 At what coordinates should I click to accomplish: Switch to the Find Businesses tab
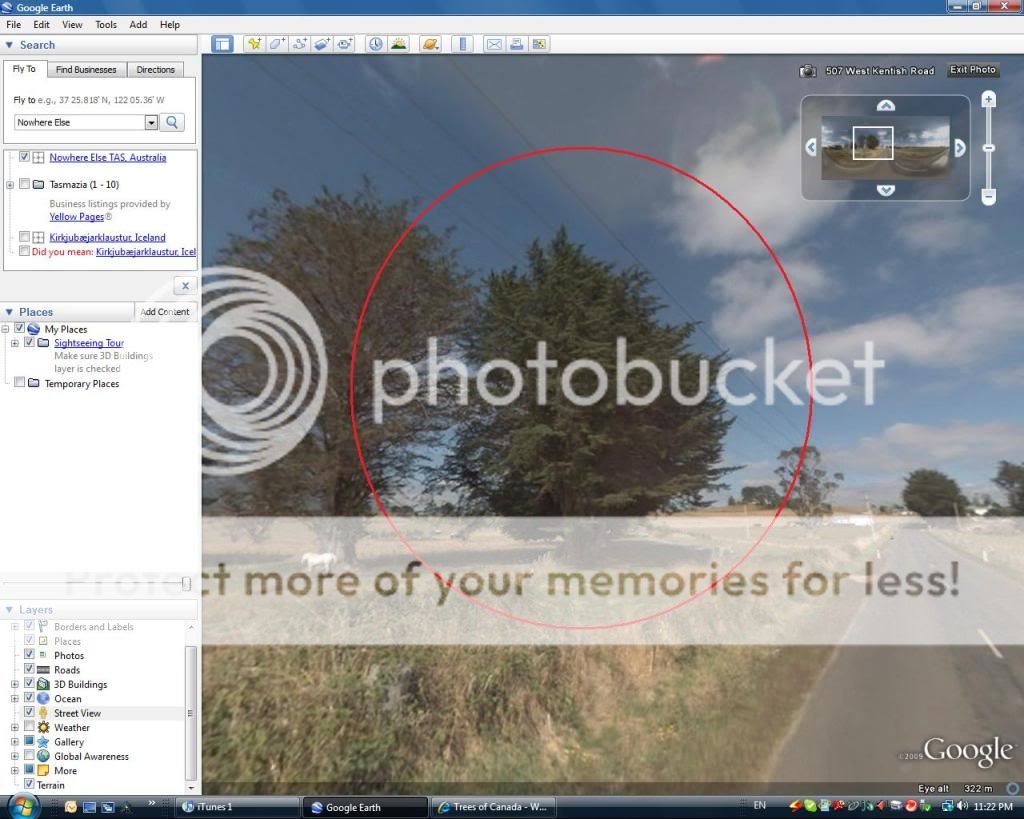[x=86, y=69]
